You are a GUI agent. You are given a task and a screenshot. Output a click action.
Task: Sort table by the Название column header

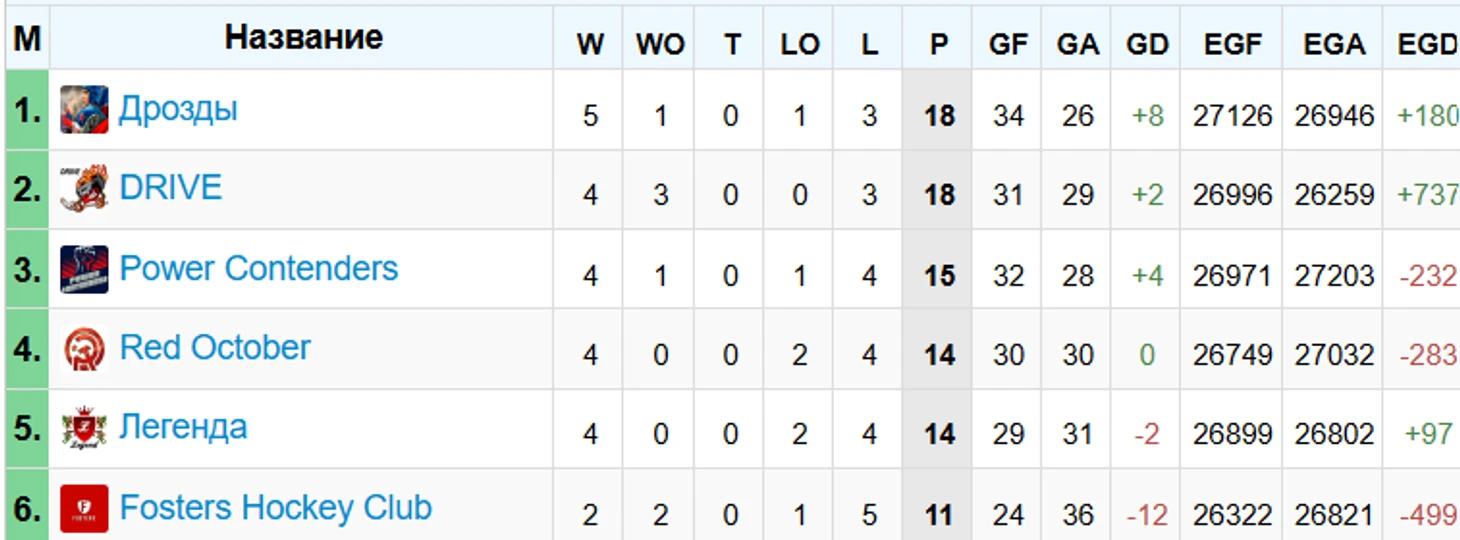point(303,38)
